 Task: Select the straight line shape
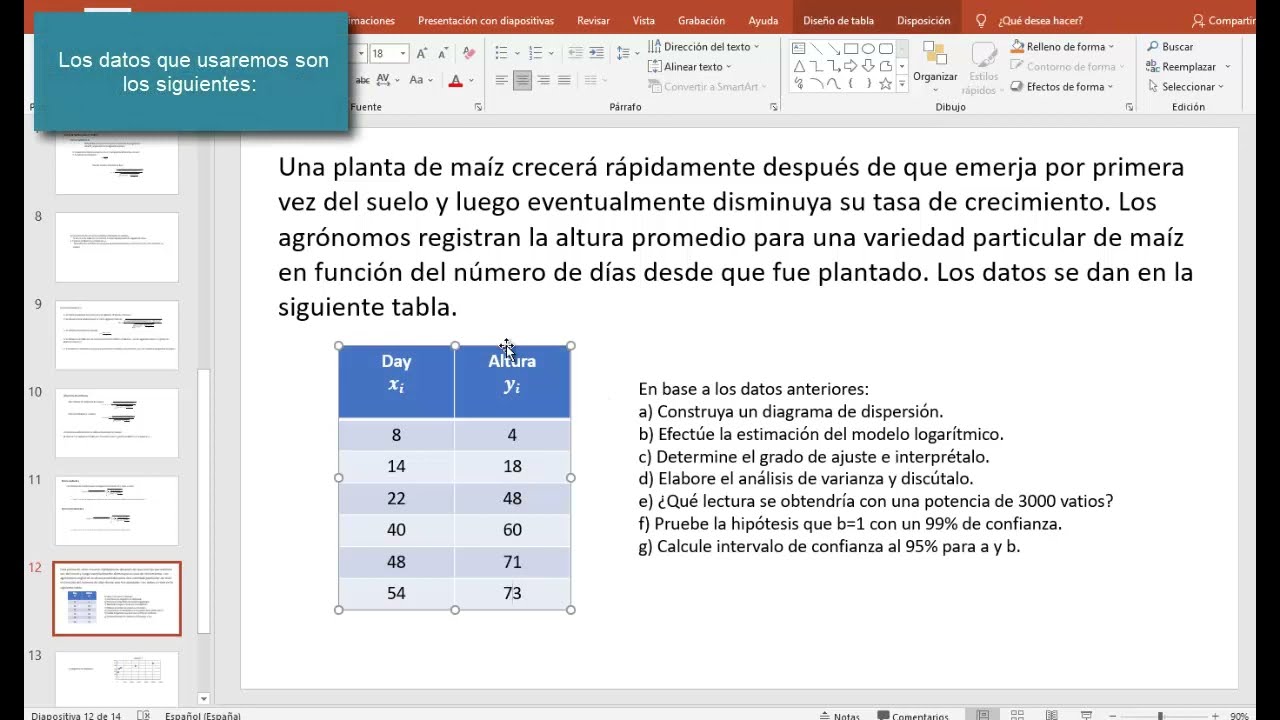click(816, 48)
